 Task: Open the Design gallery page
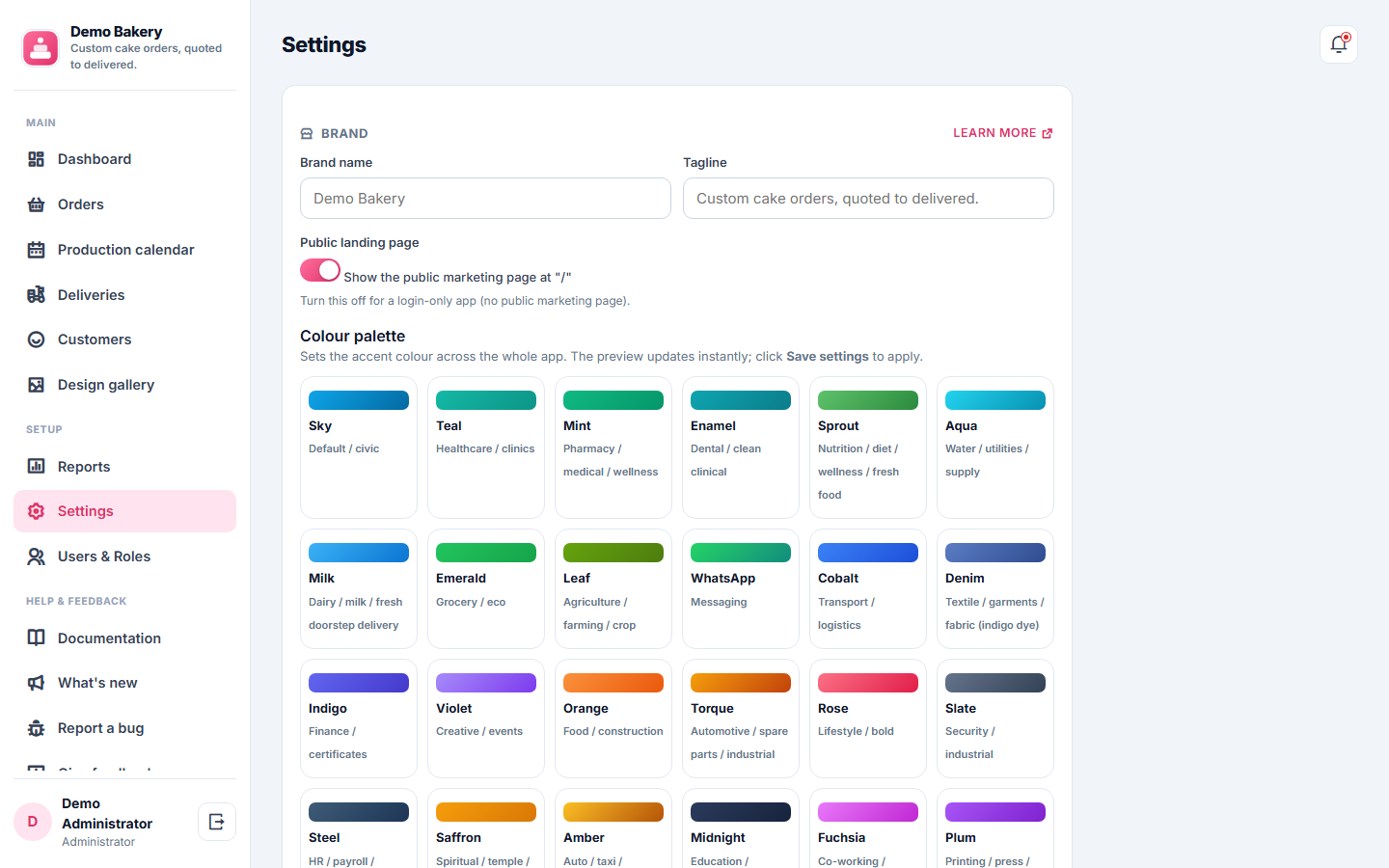pyautogui.click(x=124, y=385)
